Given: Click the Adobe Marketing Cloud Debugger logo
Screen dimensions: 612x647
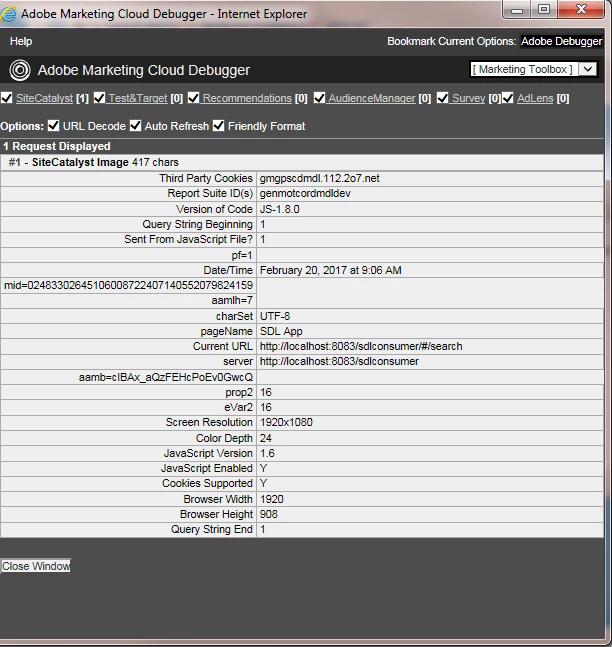Looking at the screenshot, I should 20,70.
